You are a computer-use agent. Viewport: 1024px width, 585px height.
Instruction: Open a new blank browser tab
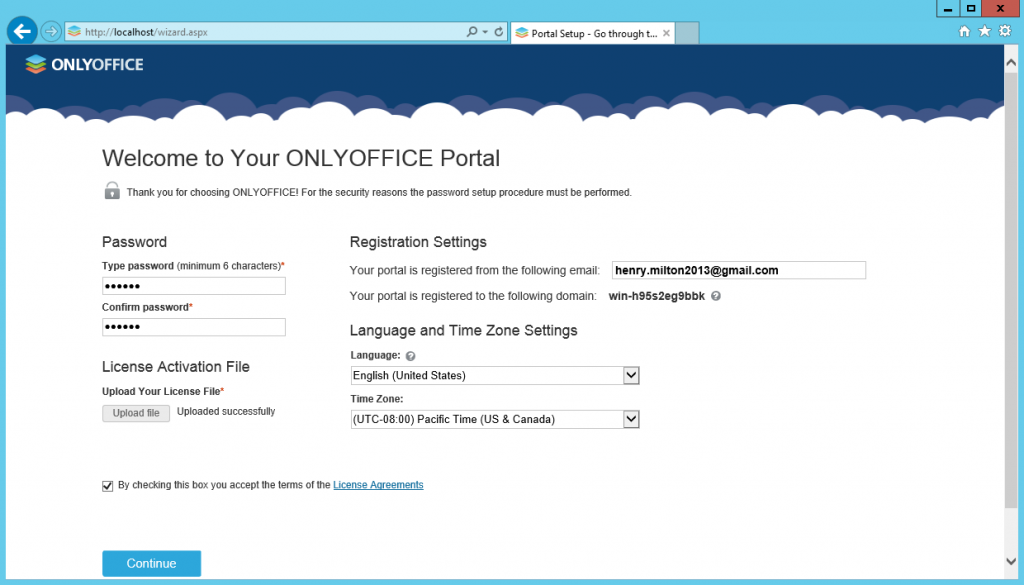click(687, 33)
